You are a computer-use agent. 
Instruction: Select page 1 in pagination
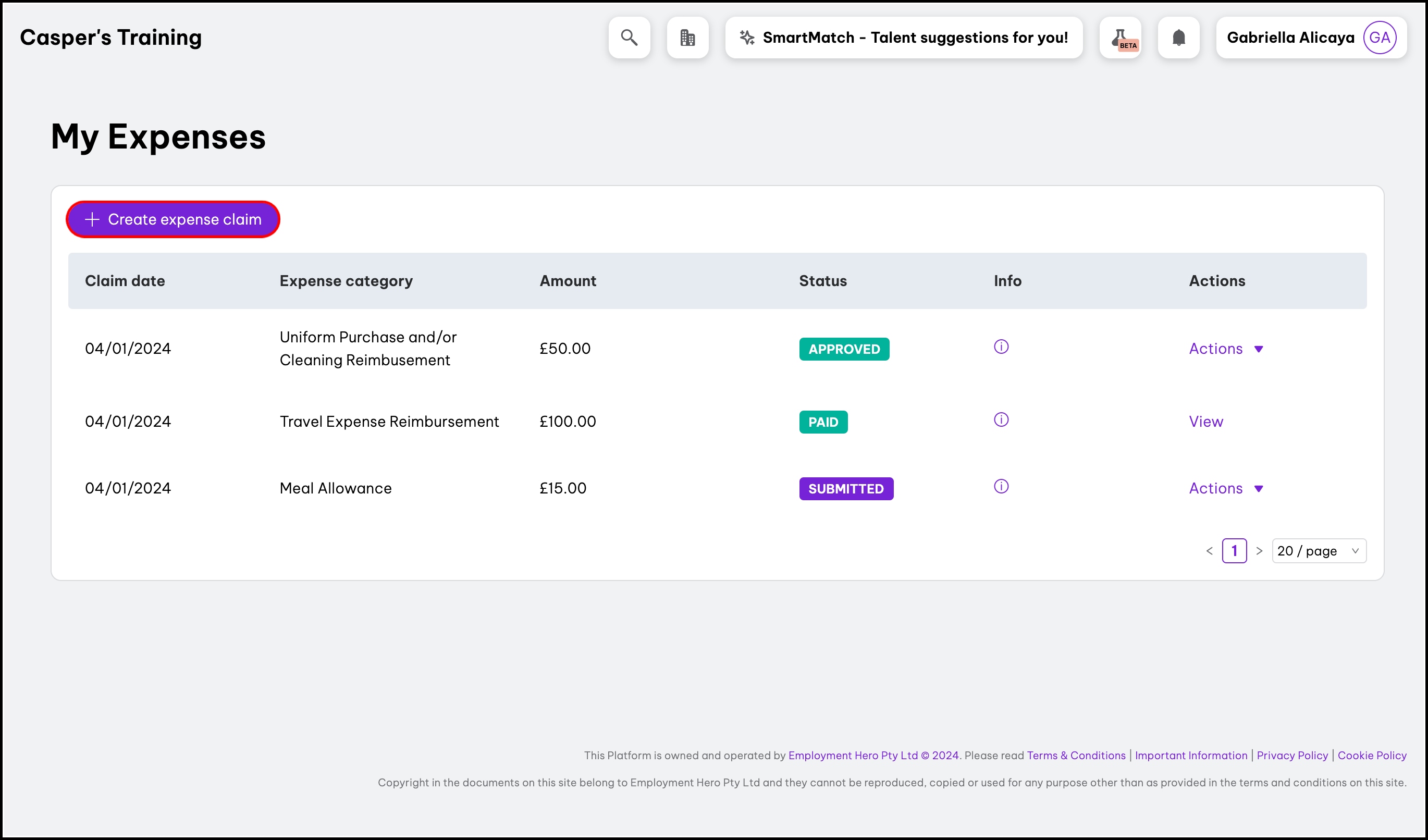click(1234, 551)
